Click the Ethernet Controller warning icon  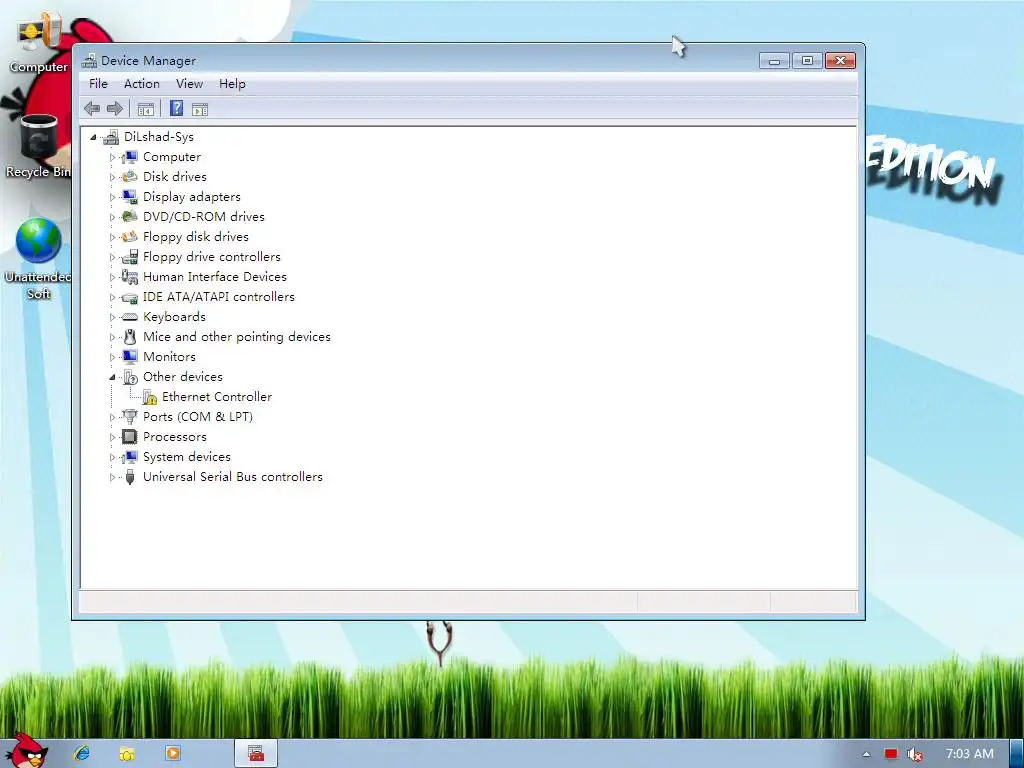pos(150,397)
